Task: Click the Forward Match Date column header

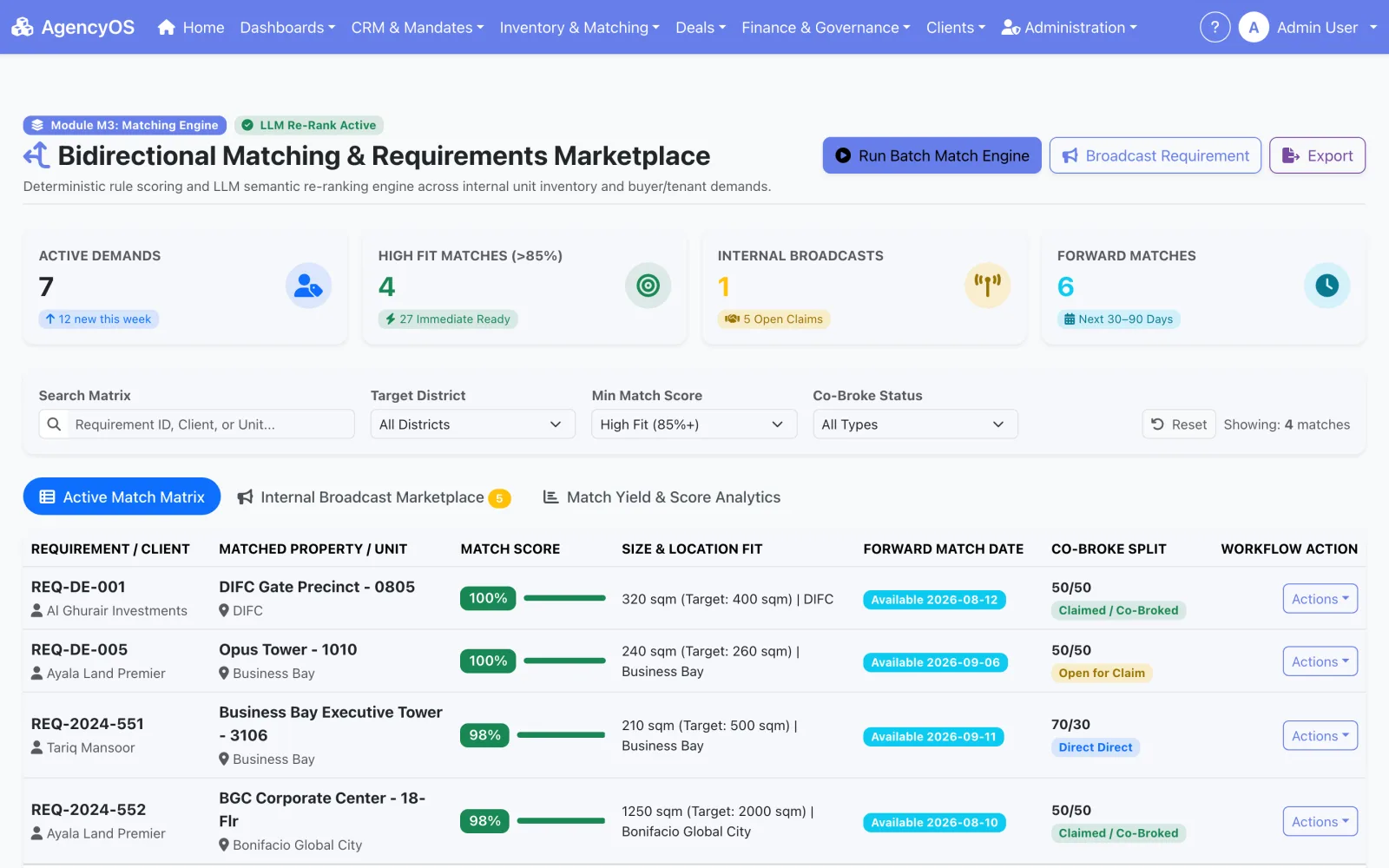Action: [x=944, y=549]
